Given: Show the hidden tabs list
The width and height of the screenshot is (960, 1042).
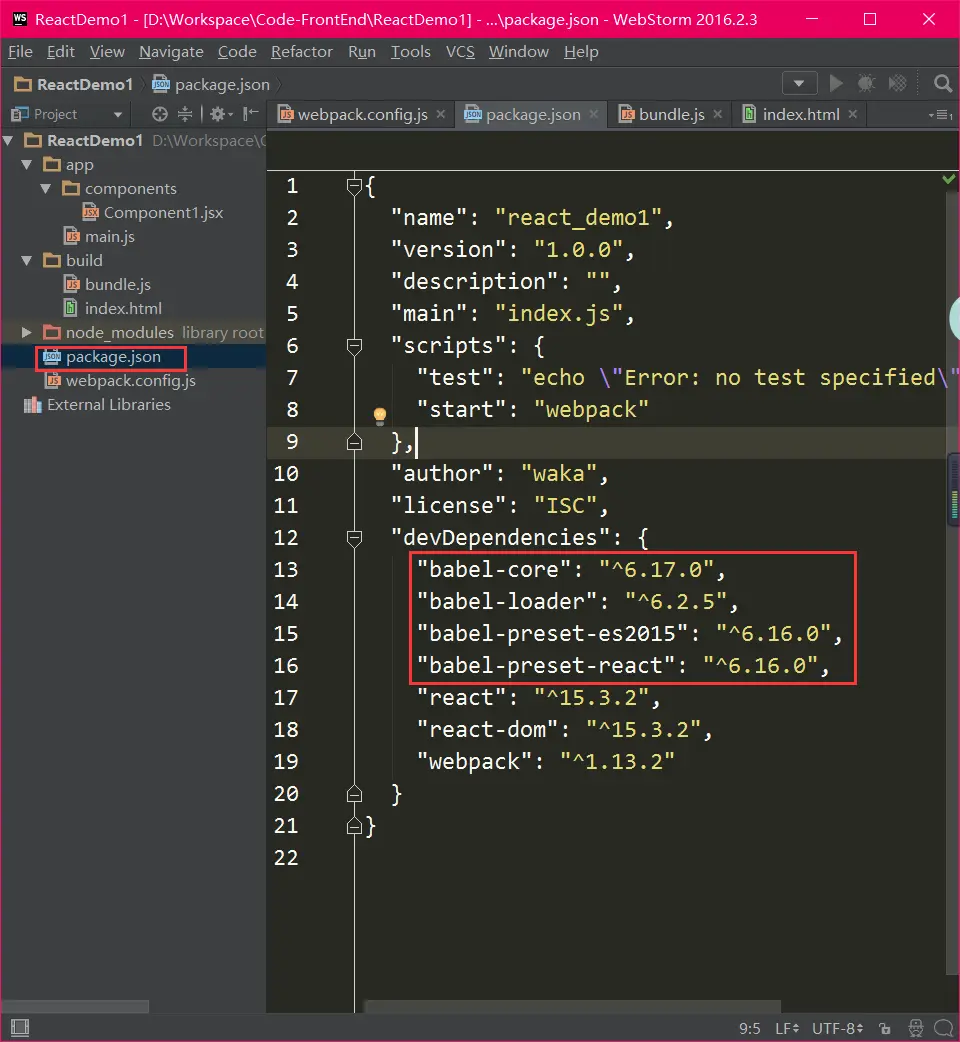Looking at the screenshot, I should pyautogui.click(x=941, y=115).
